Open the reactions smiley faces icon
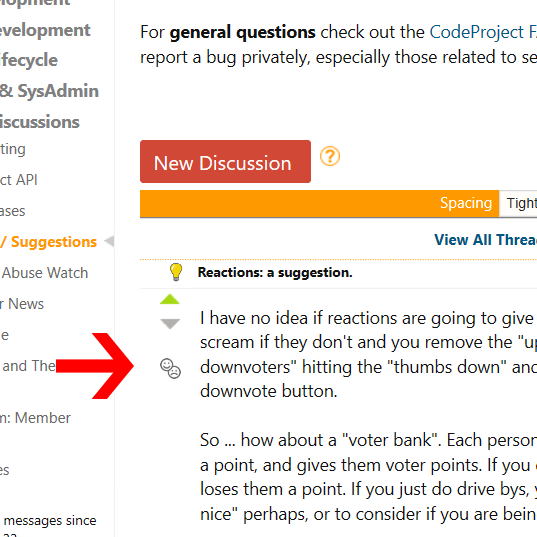Screen dimensions: 537x537 [x=171, y=368]
